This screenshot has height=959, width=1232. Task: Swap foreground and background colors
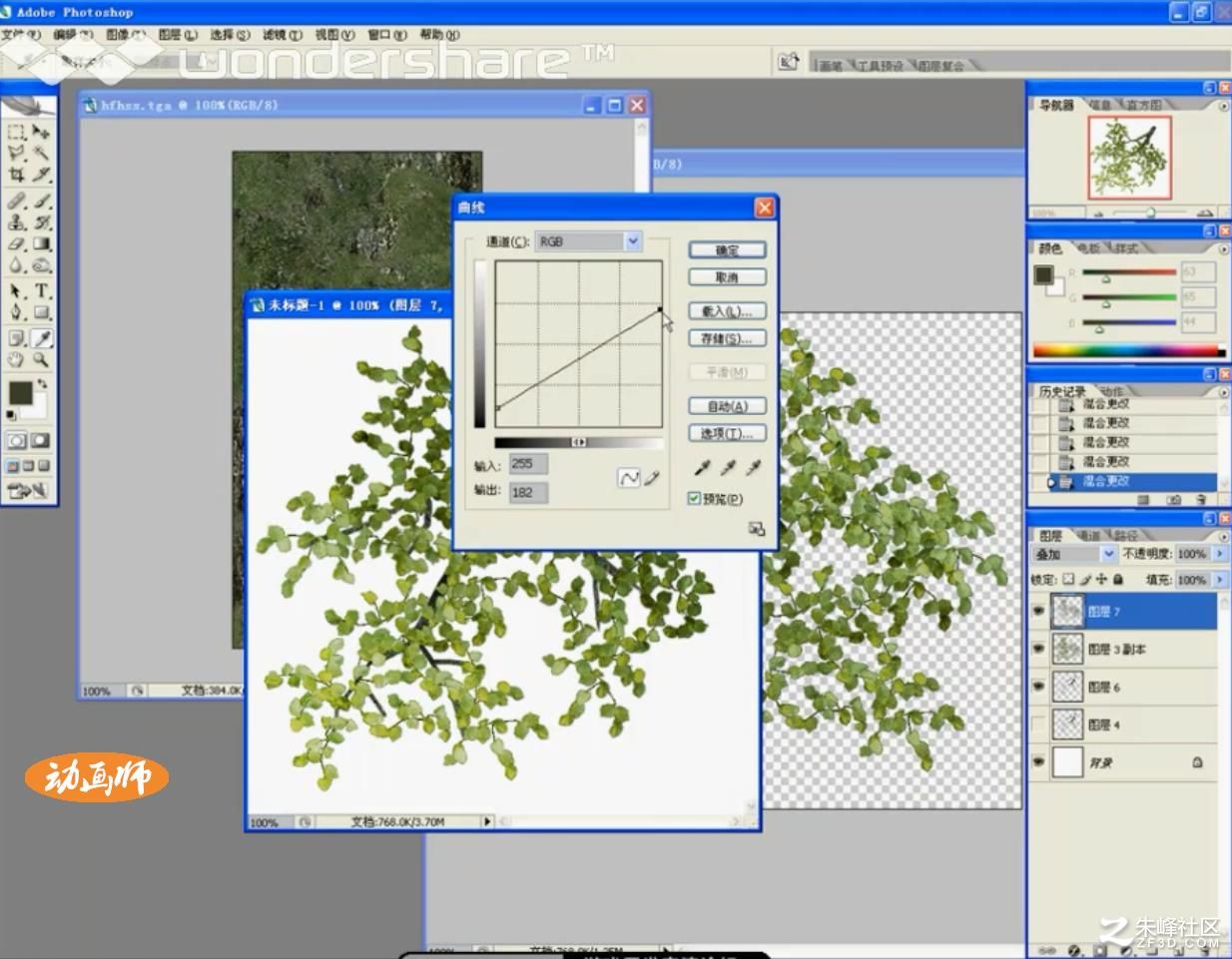(43, 383)
